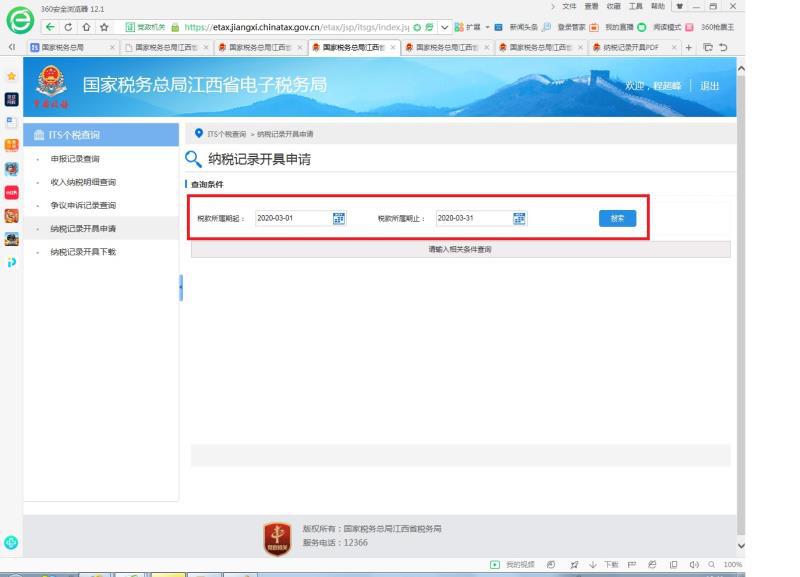The width and height of the screenshot is (800, 577).
Task: Open 新闻头条 in the bookmarks bar
Action: (x=523, y=27)
